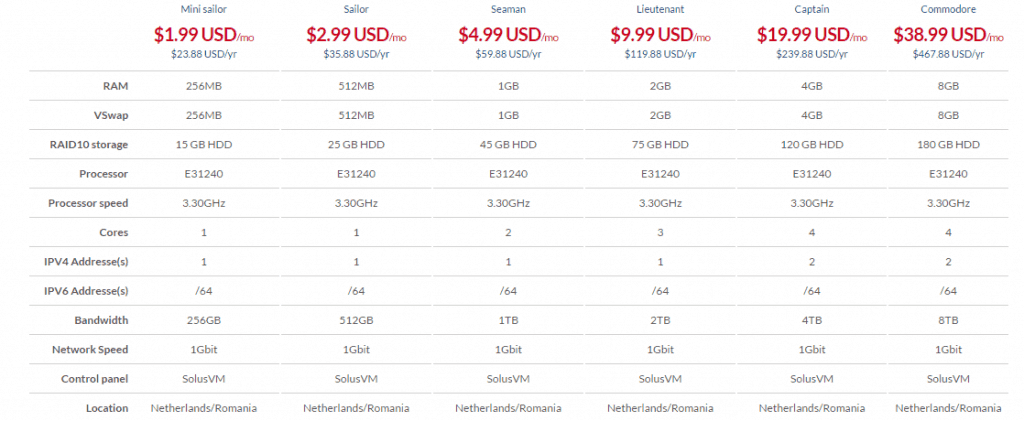Click the 2GB RAM Lieutenant cell
1024x421 pixels.
click(660, 86)
